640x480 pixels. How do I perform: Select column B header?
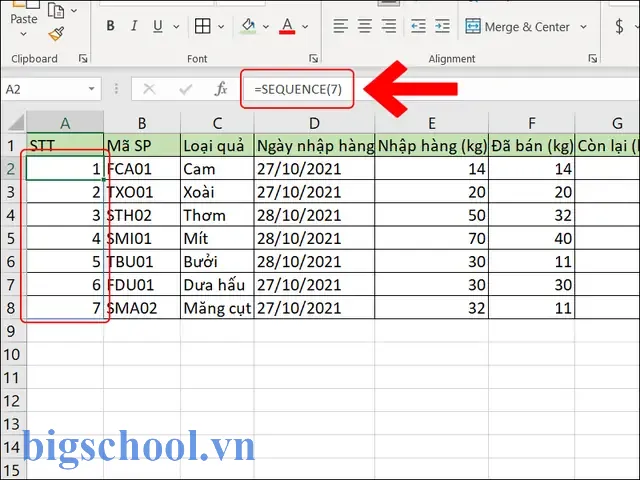tap(142, 122)
